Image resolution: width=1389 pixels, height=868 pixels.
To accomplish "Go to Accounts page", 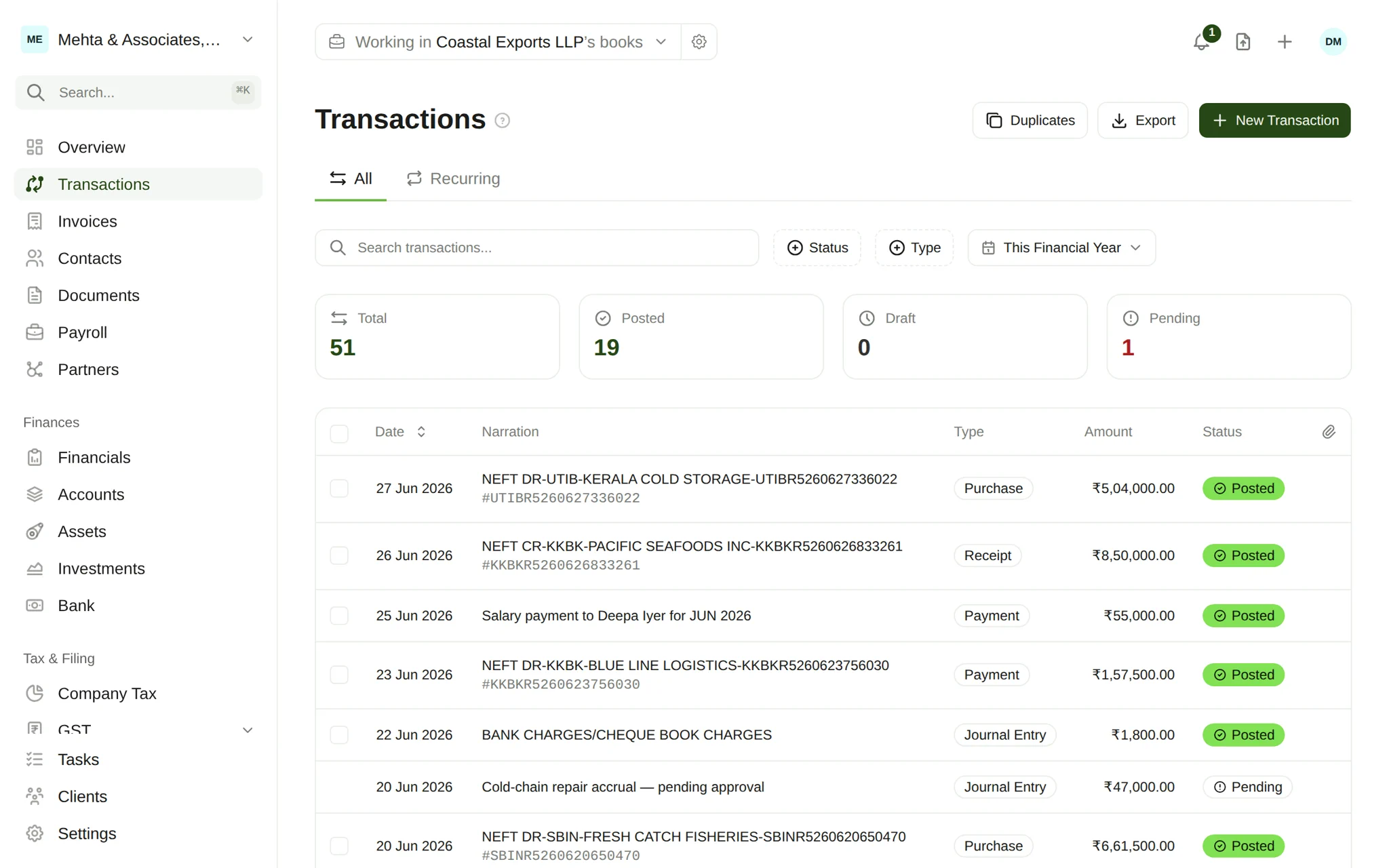I will click(138, 494).
